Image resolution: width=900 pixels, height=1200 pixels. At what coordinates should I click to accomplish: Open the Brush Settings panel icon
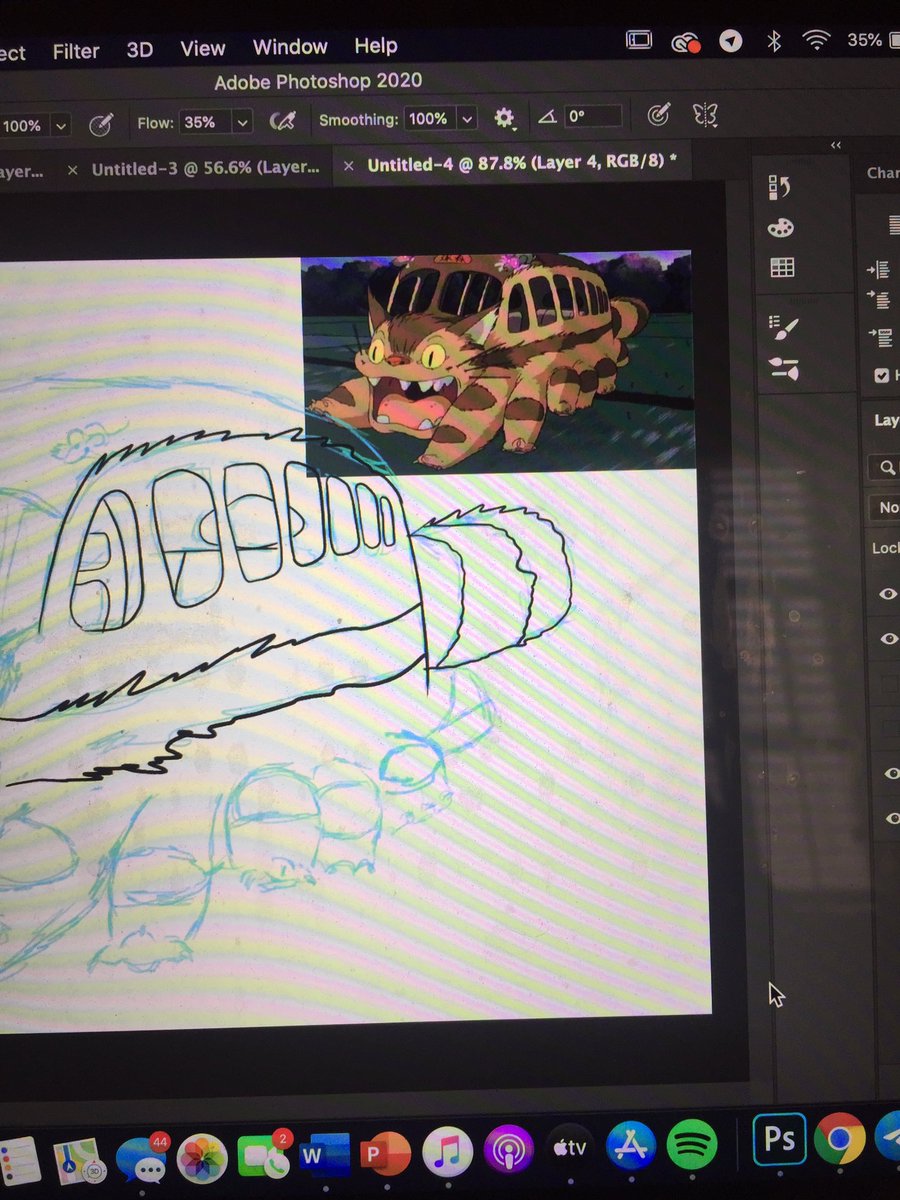(781, 325)
